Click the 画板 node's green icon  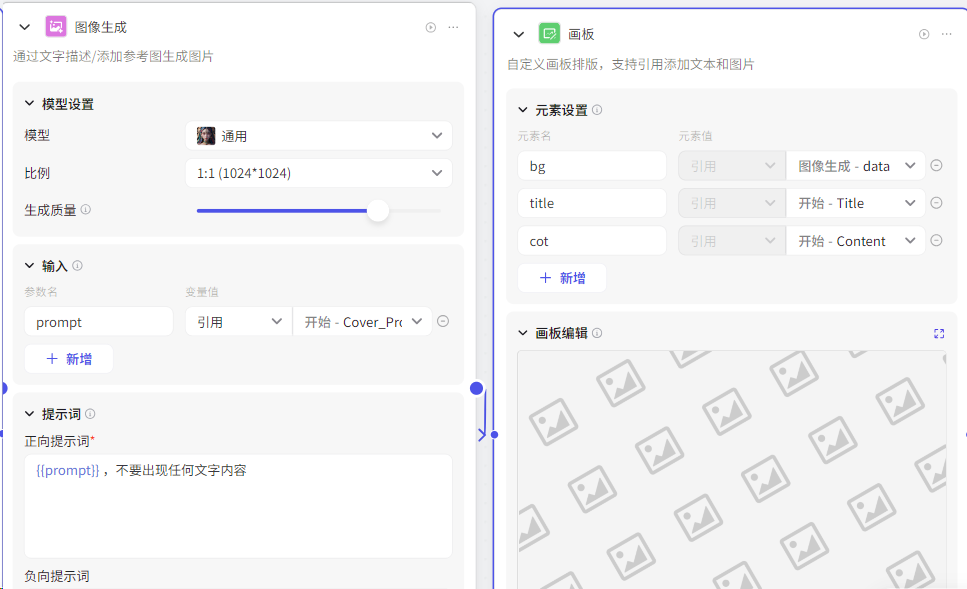pyautogui.click(x=549, y=33)
